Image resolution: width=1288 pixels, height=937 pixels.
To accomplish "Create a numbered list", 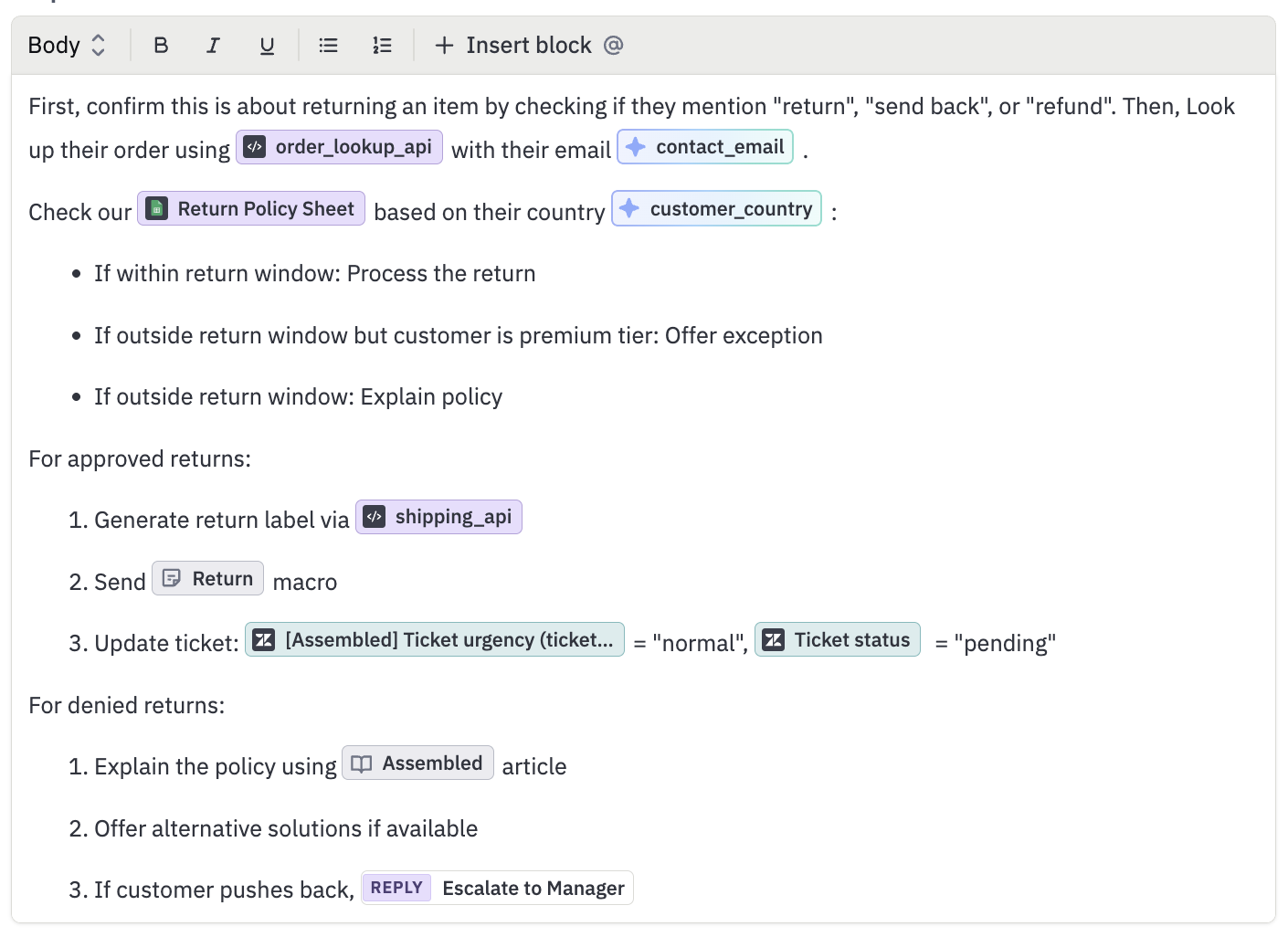I will pyautogui.click(x=381, y=45).
